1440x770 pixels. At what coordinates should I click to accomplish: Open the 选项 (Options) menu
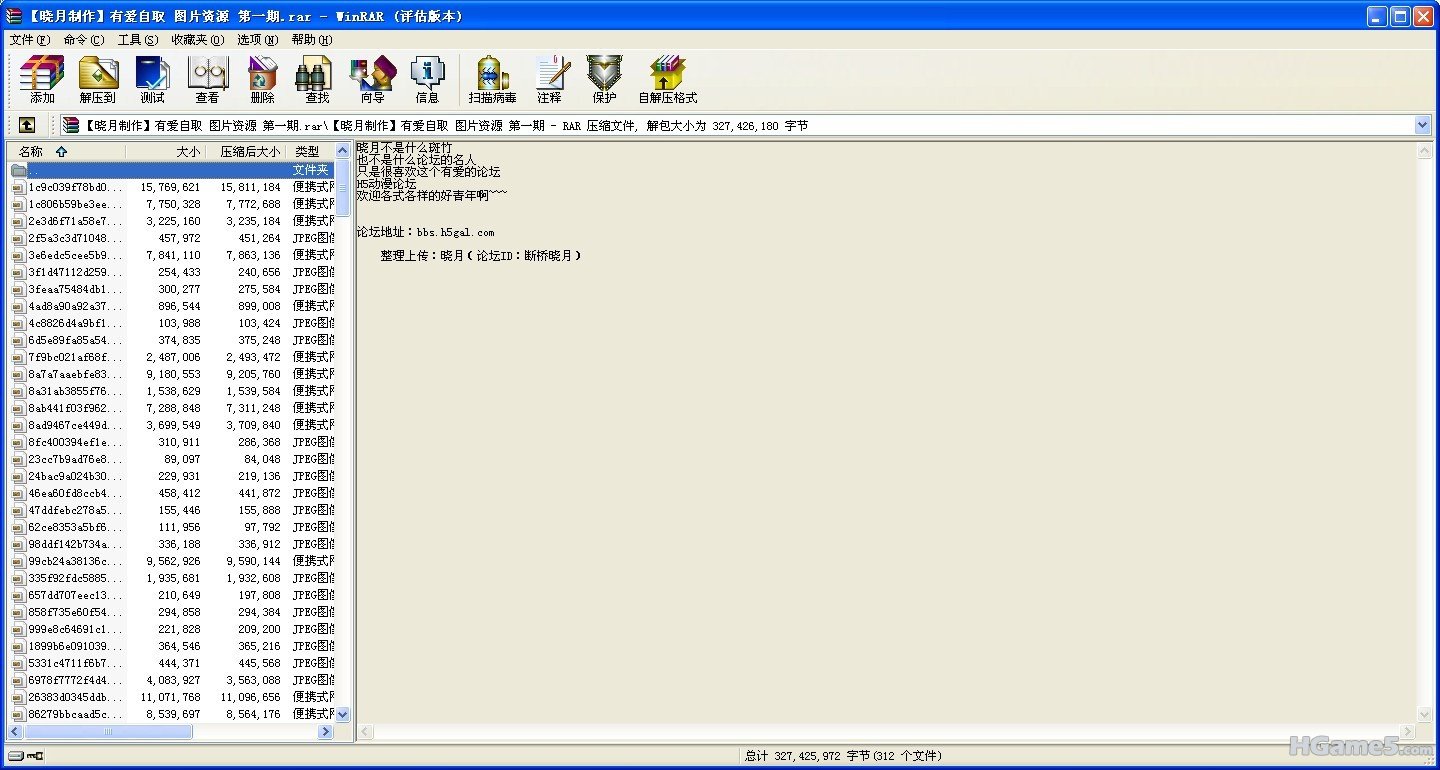tap(257, 40)
